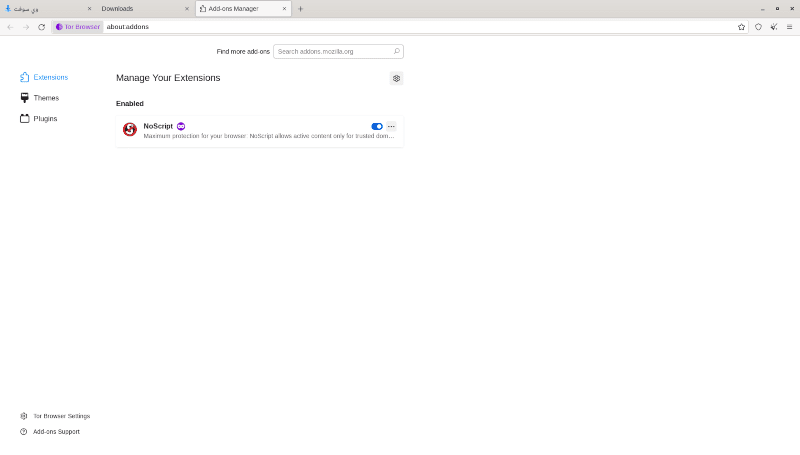Switch to the Downloads tab
The width and height of the screenshot is (800, 455).
(x=145, y=9)
